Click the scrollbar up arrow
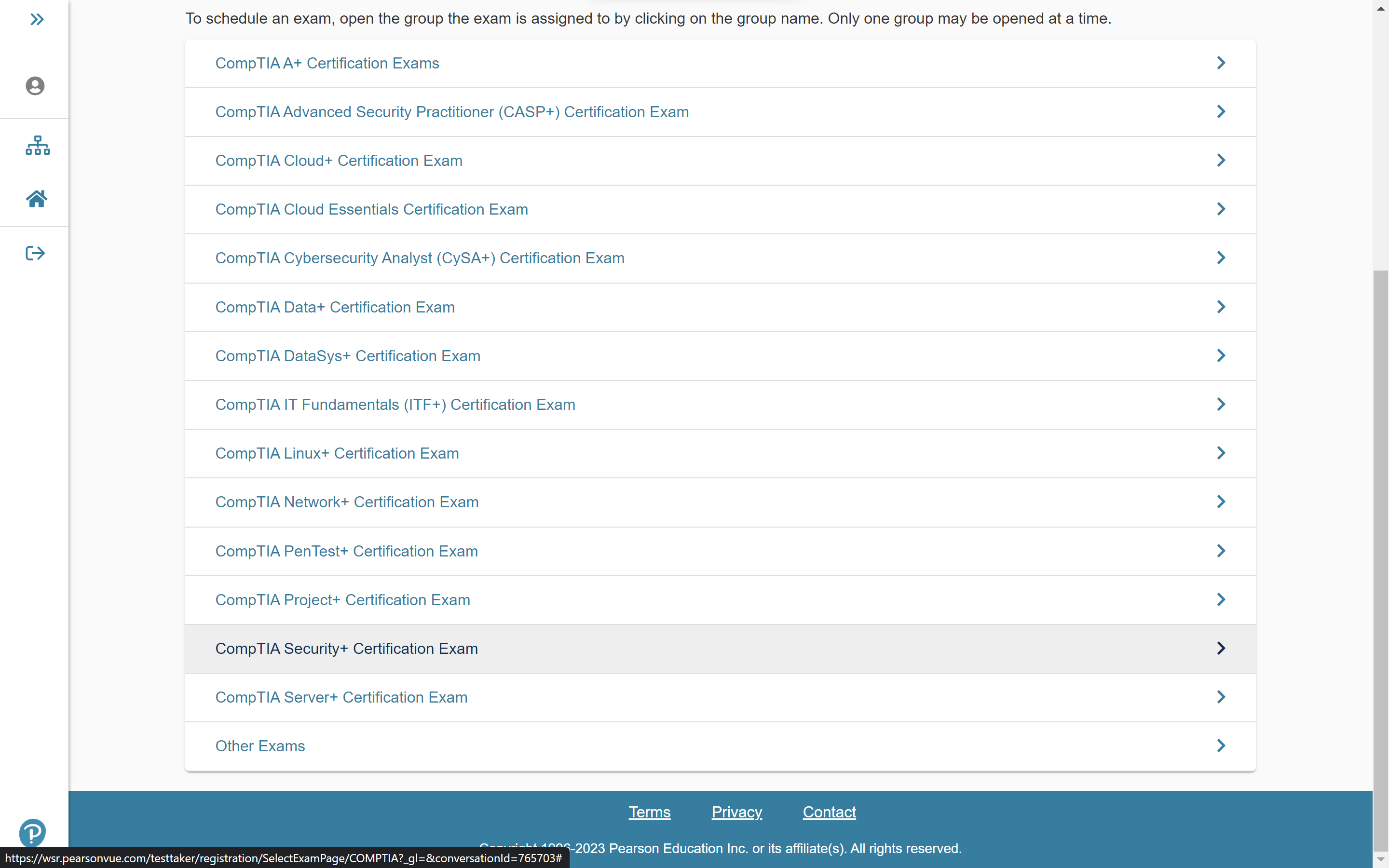Viewport: 1389px width, 868px height. (1380, 8)
